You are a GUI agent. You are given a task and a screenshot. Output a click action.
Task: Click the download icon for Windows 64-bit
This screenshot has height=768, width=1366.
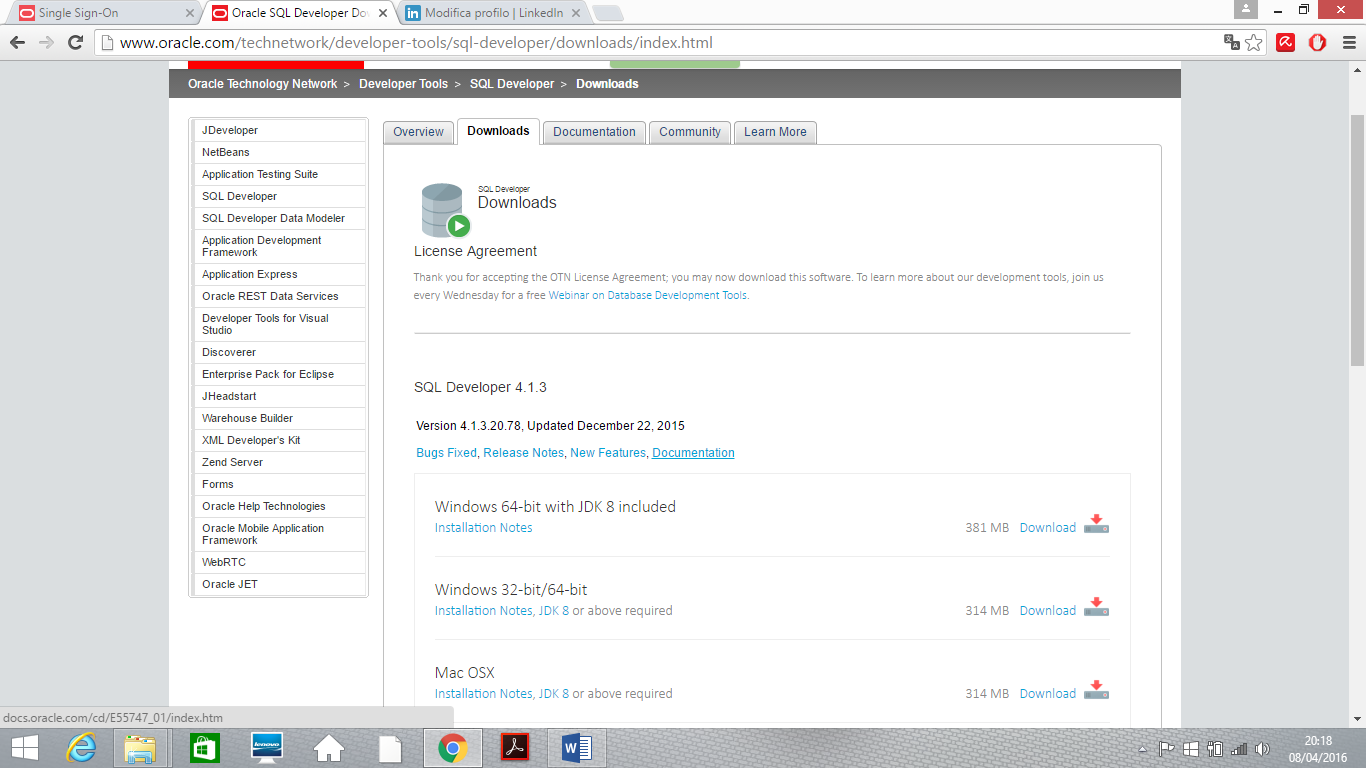pos(1097,524)
